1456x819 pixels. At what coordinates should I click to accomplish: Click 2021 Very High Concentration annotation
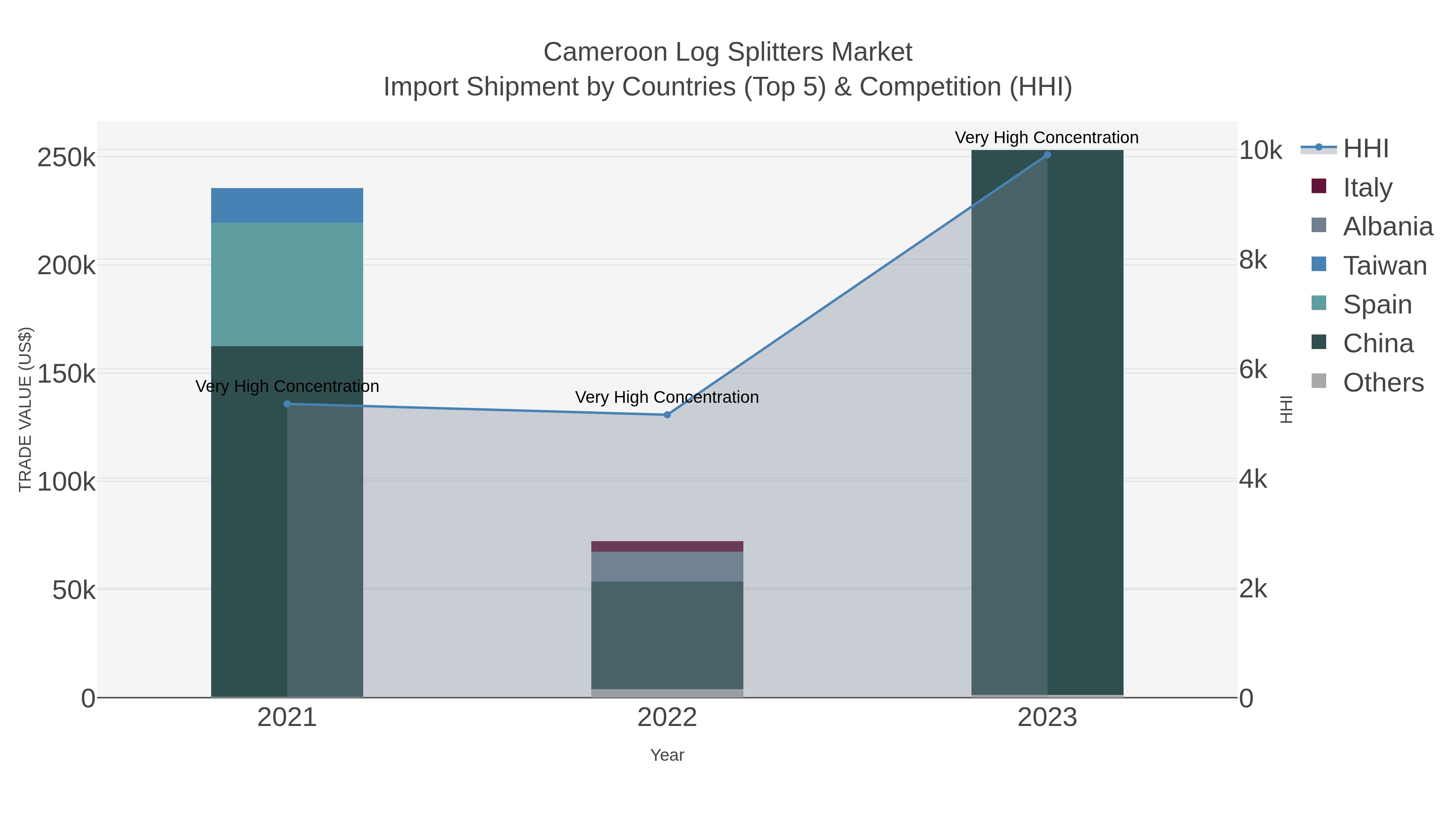tap(287, 387)
